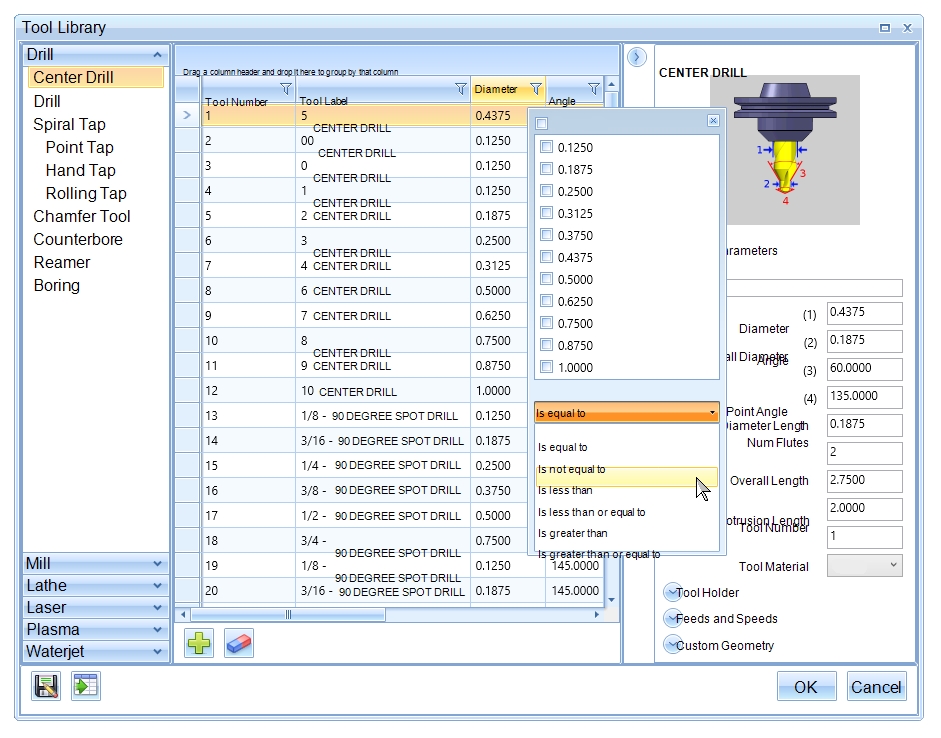Screen dimensions: 941x738
Task: Click the green plus add tool icon
Action: (x=199, y=642)
